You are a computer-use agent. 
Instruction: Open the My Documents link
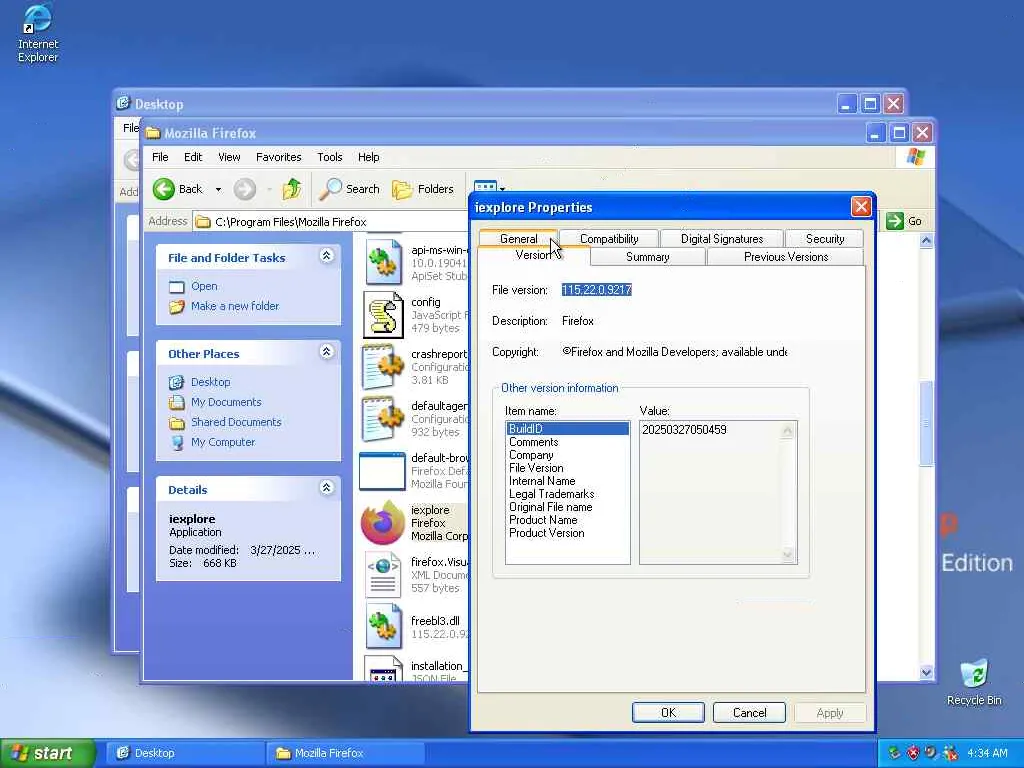coord(226,402)
